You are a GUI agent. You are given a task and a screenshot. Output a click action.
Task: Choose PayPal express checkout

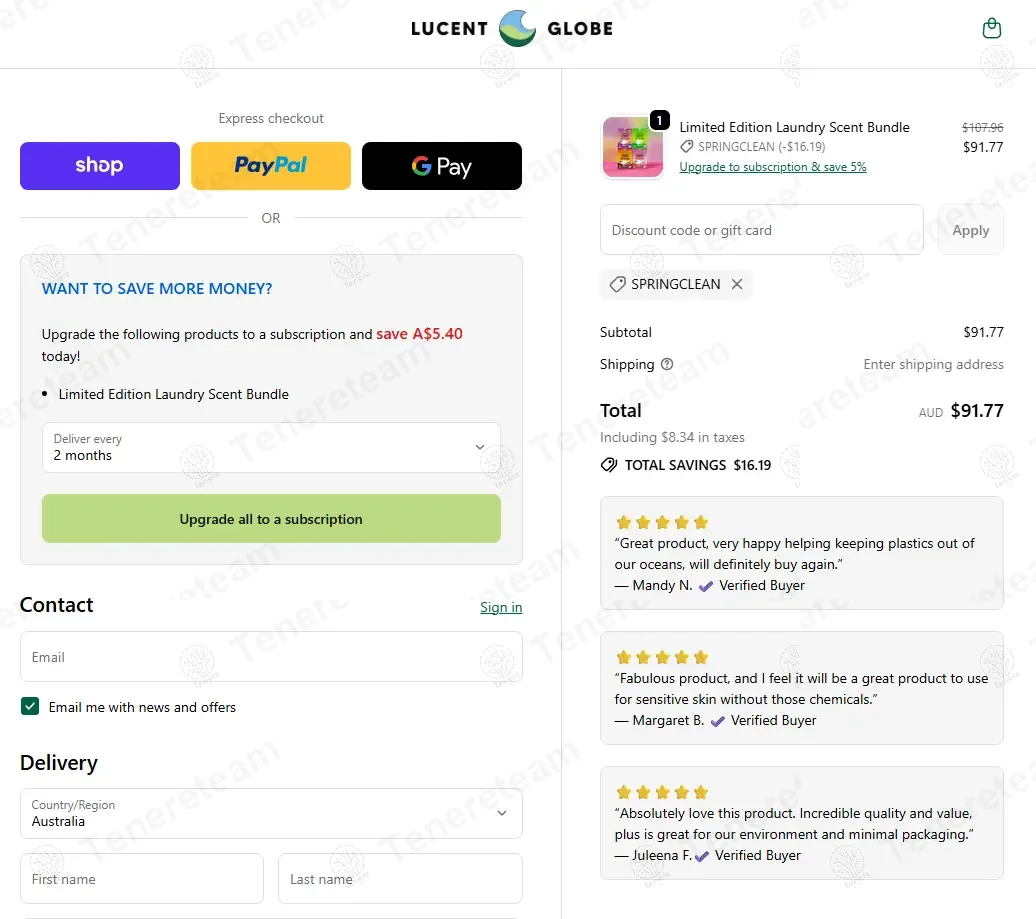click(x=271, y=166)
